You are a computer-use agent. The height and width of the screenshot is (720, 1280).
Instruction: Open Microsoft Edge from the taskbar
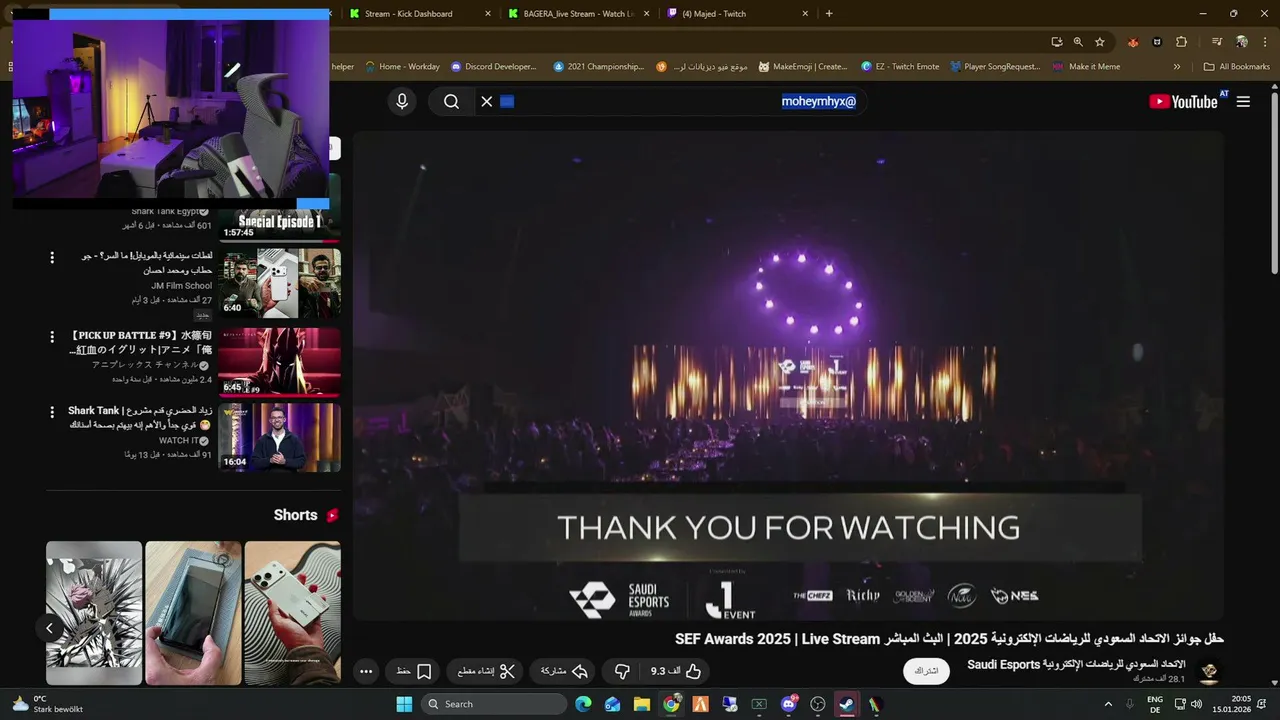click(583, 704)
